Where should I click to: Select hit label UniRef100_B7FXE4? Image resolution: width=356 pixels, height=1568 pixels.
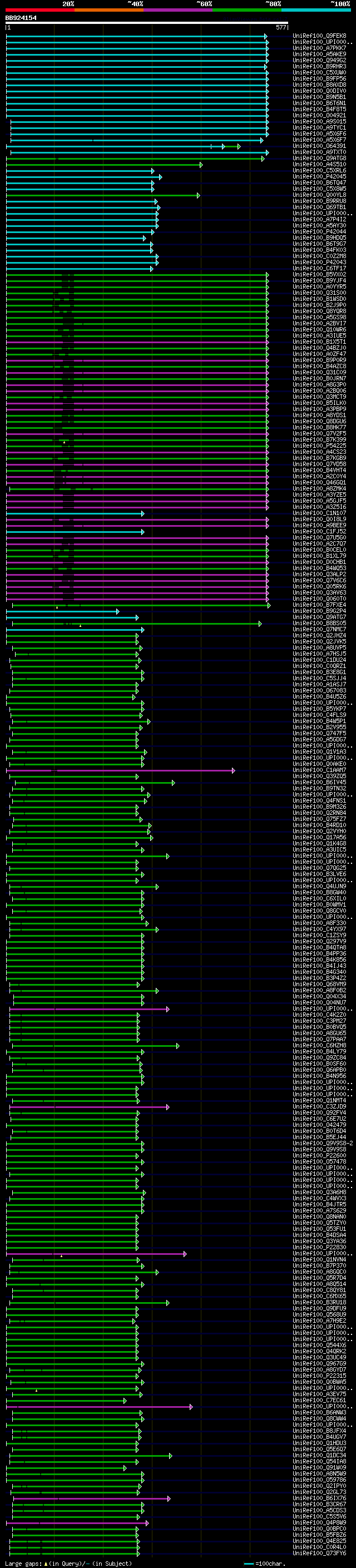click(319, 605)
